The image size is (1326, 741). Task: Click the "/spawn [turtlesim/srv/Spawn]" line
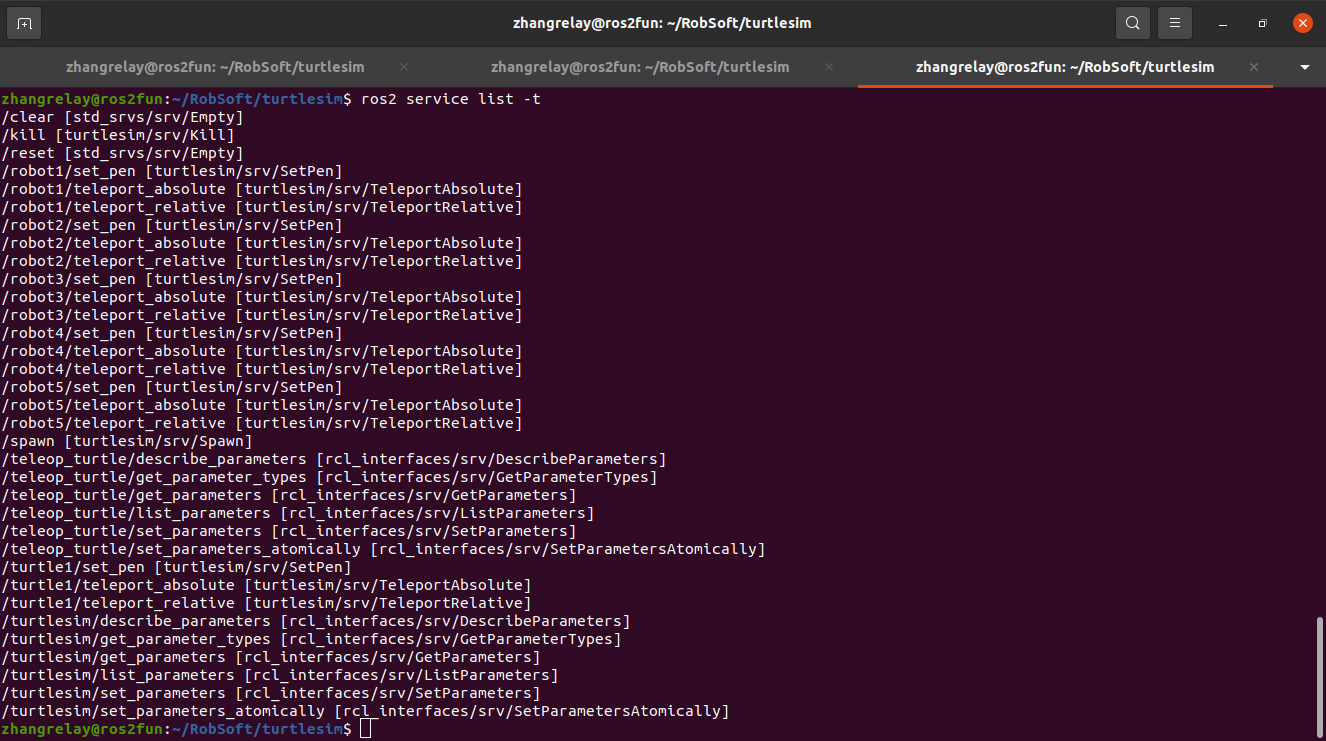click(x=127, y=441)
